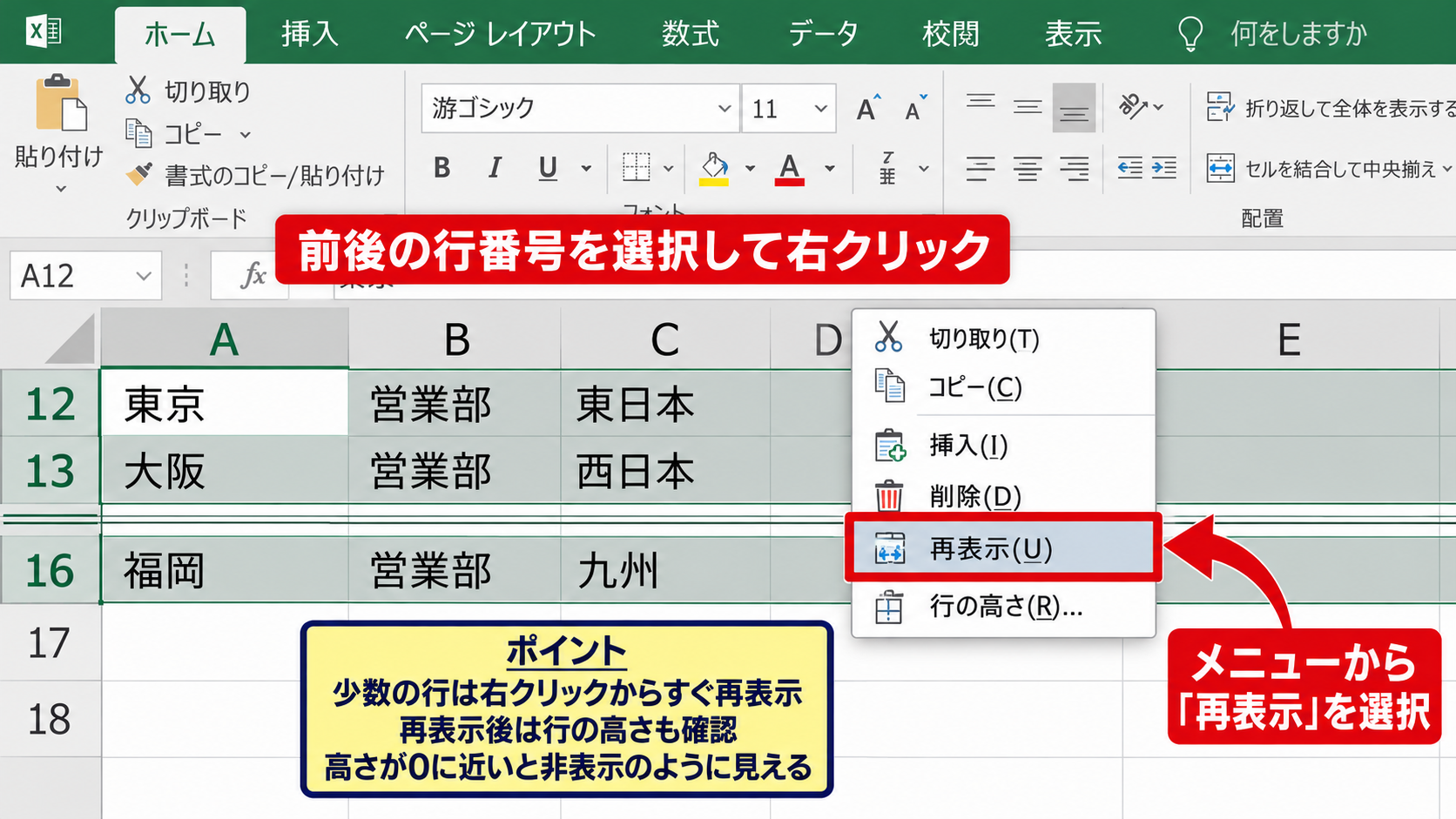Align text to bottom of cell
Image resolution: width=1456 pixels, height=819 pixels.
click(1074, 108)
